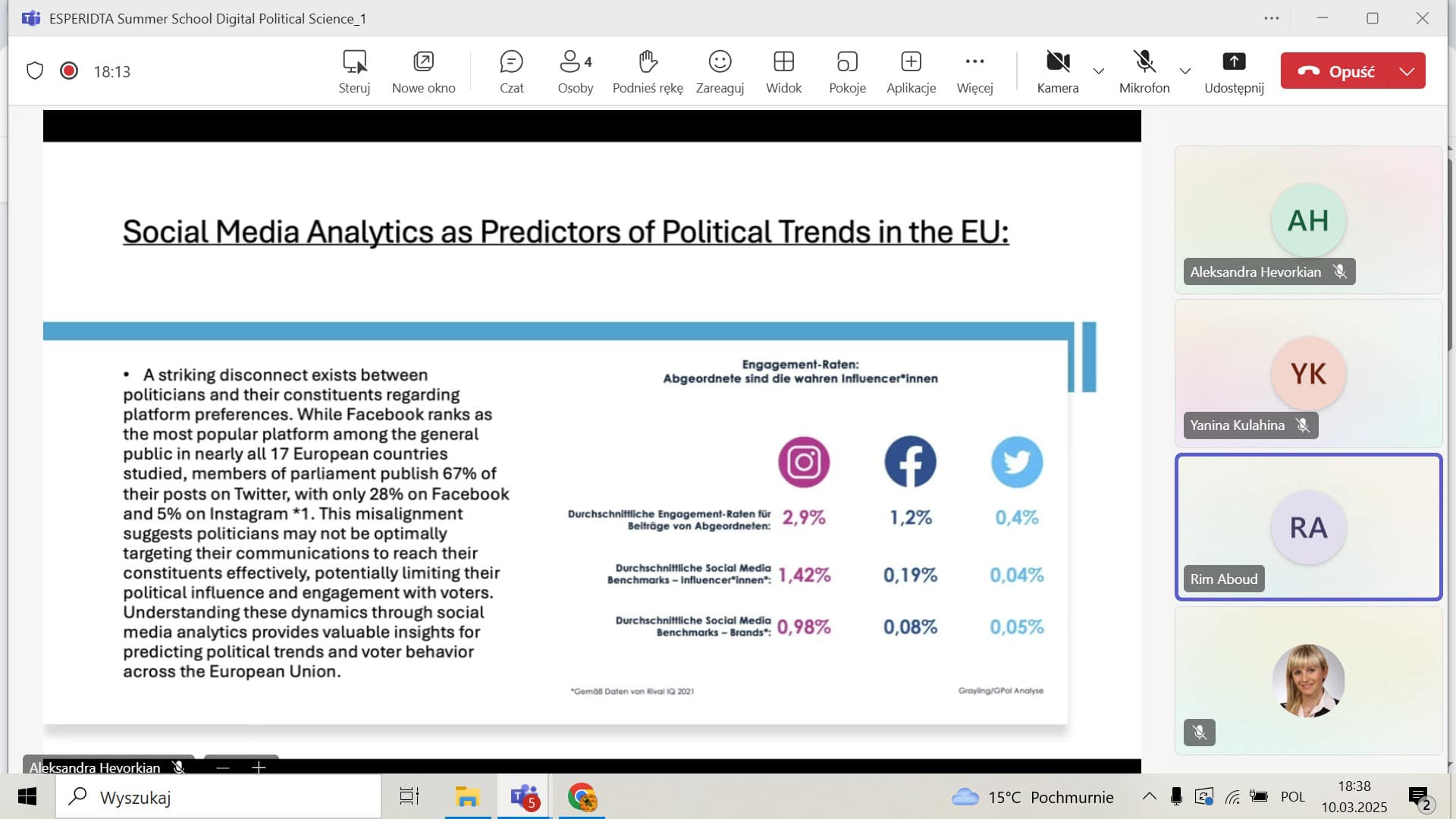Screen dimensions: 1456x819
Task: Click the tray screen-cast device icon
Action: click(x=1203, y=796)
